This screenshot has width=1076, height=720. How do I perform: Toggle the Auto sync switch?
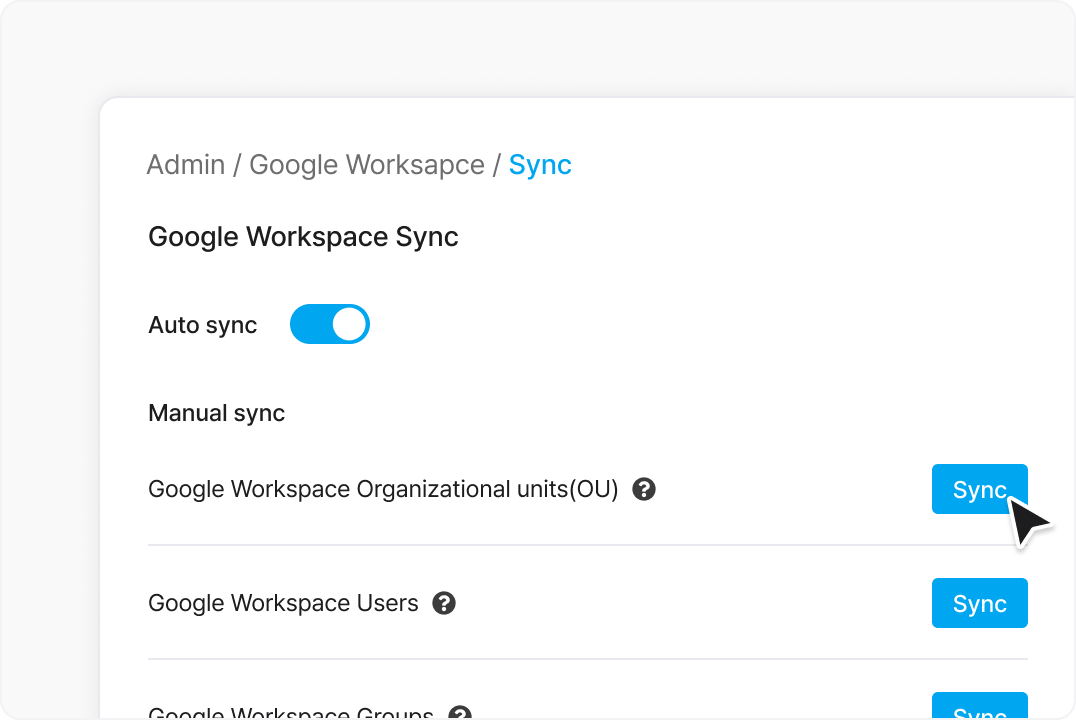[329, 324]
